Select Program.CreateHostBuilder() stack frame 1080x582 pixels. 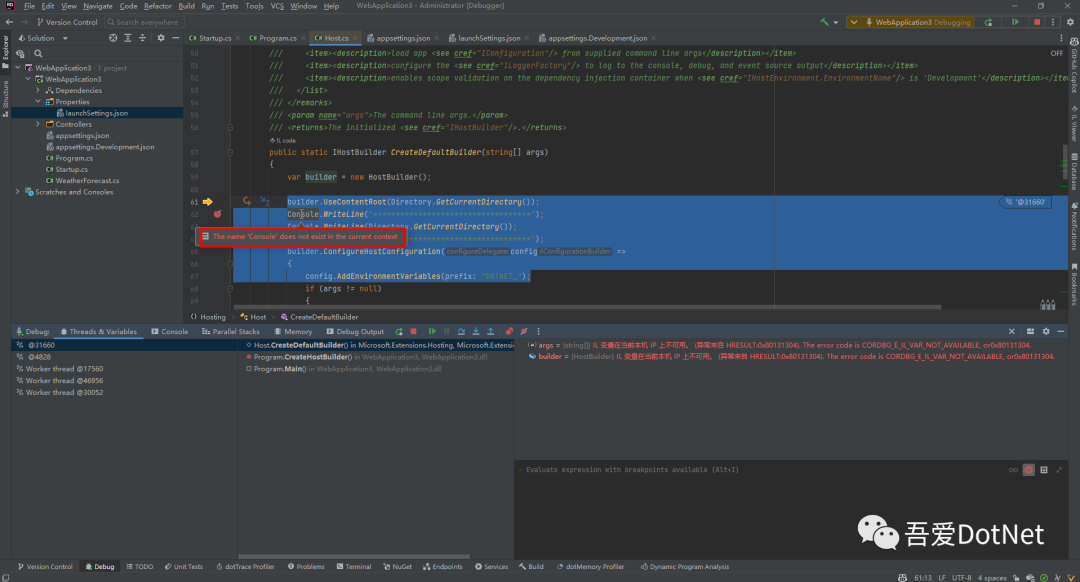[x=375, y=357]
